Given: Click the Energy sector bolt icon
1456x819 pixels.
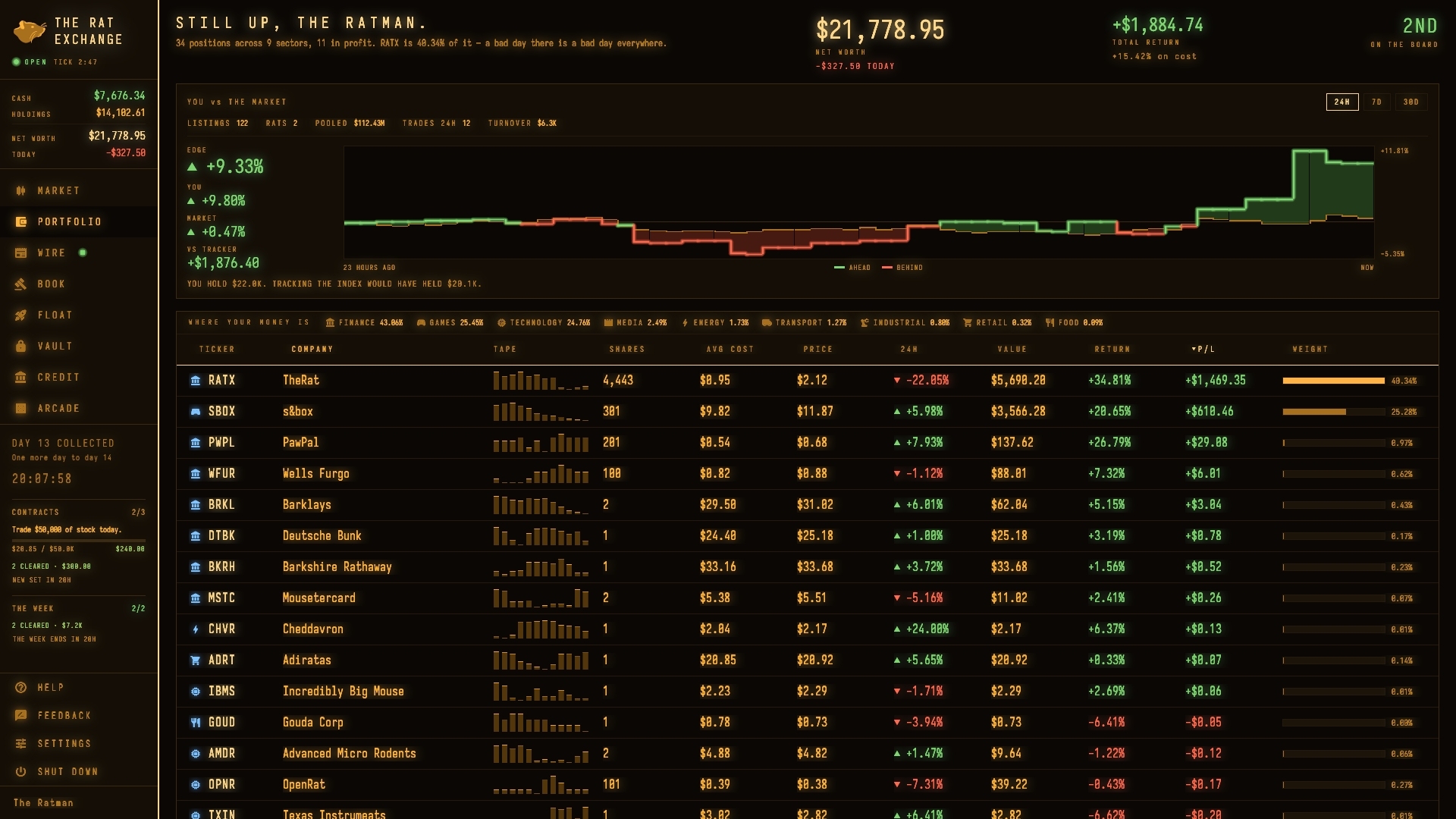Looking at the screenshot, I should [x=685, y=322].
